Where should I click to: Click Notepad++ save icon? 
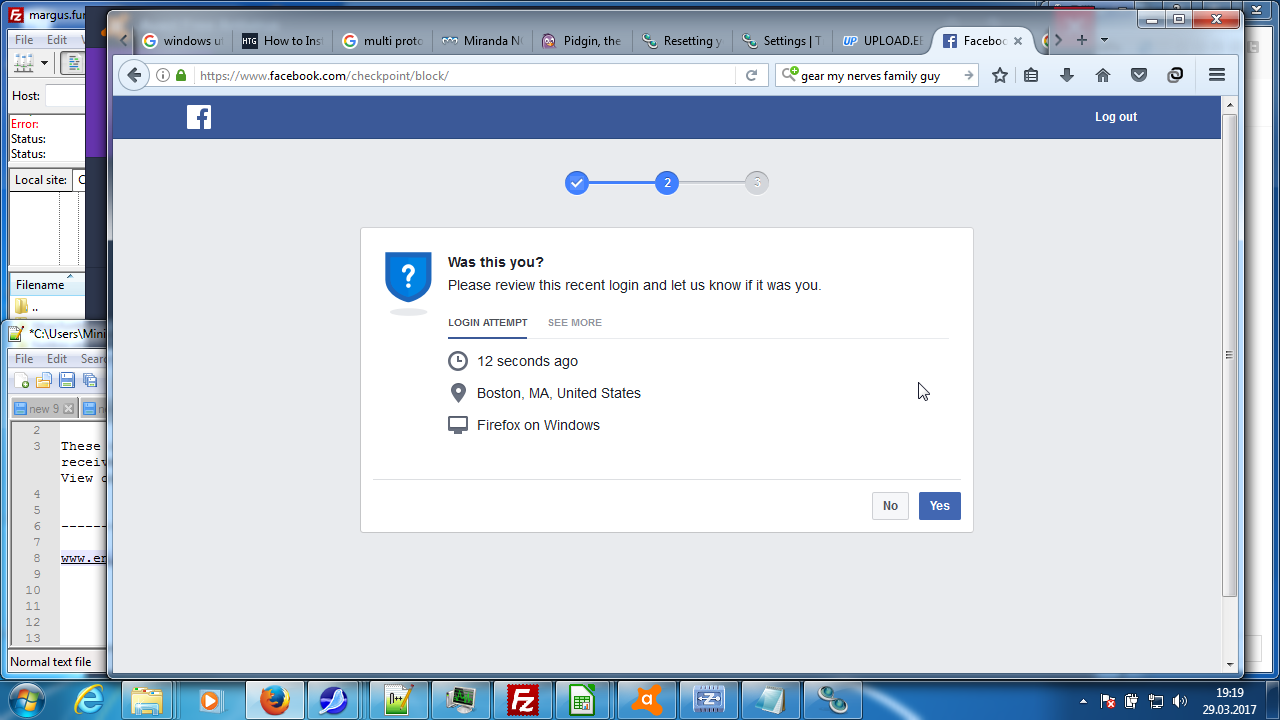click(x=67, y=380)
